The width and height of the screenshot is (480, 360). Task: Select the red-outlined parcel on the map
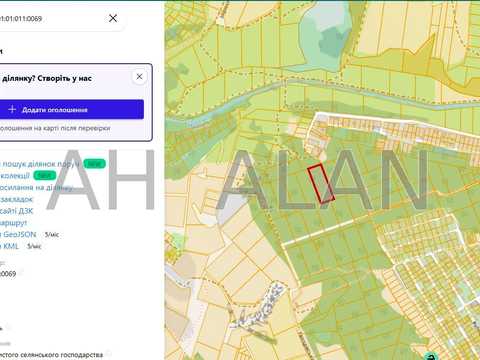321,183
